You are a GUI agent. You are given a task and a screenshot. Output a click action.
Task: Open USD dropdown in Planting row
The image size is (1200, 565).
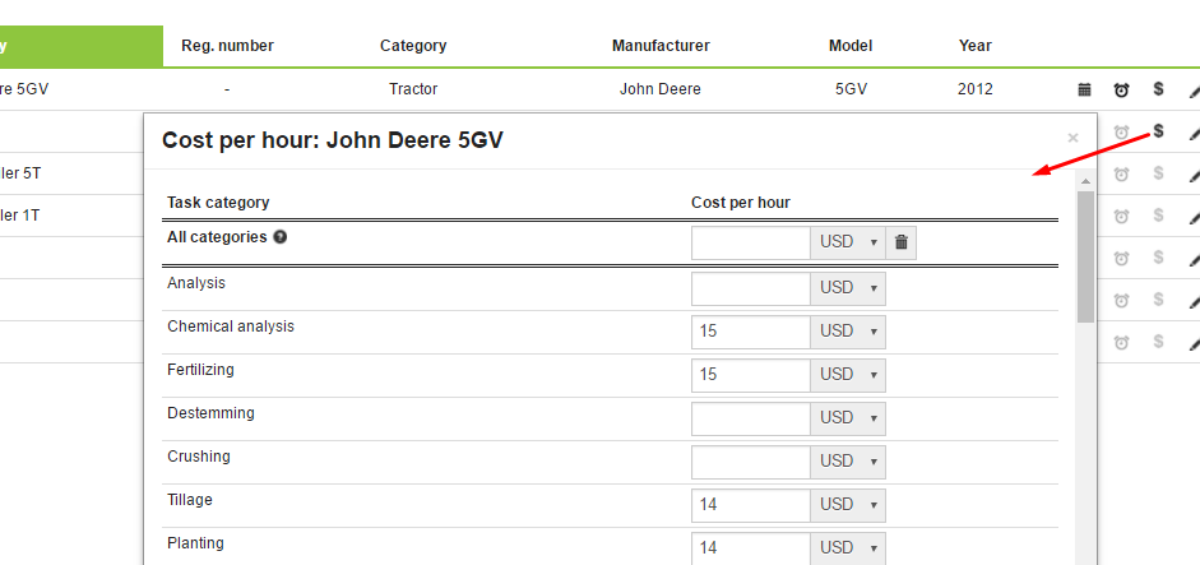[x=848, y=548]
